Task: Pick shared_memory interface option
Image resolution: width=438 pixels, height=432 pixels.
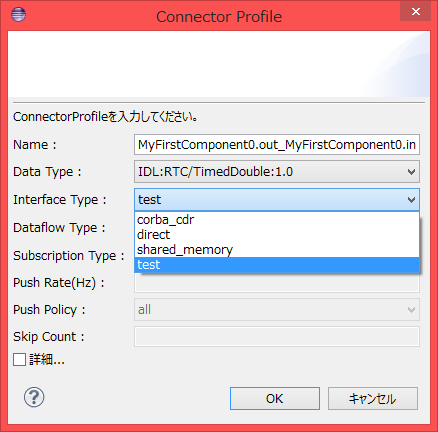Action: pyautogui.click(x=277, y=250)
